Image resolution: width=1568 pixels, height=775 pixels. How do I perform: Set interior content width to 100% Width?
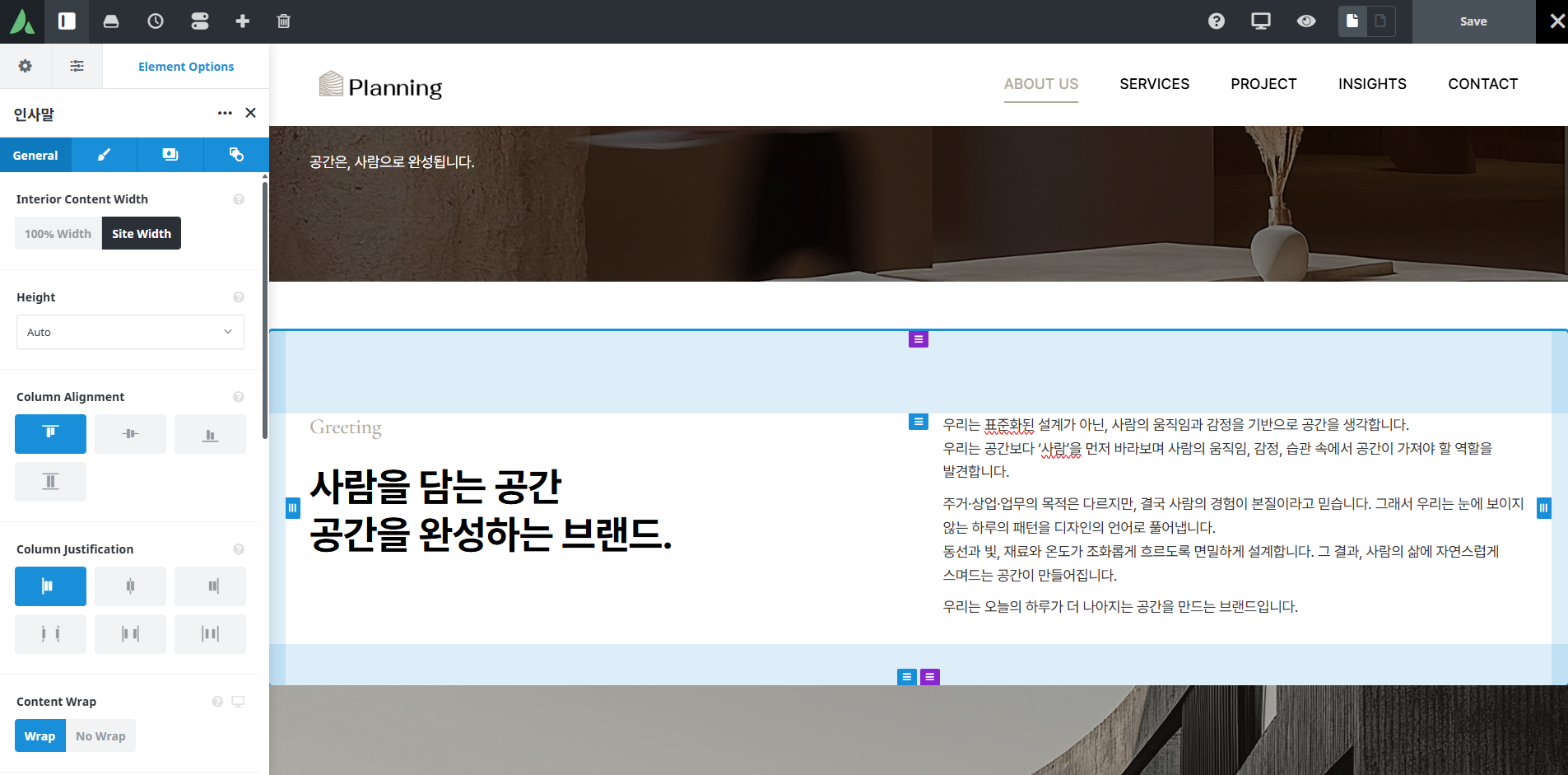(58, 234)
